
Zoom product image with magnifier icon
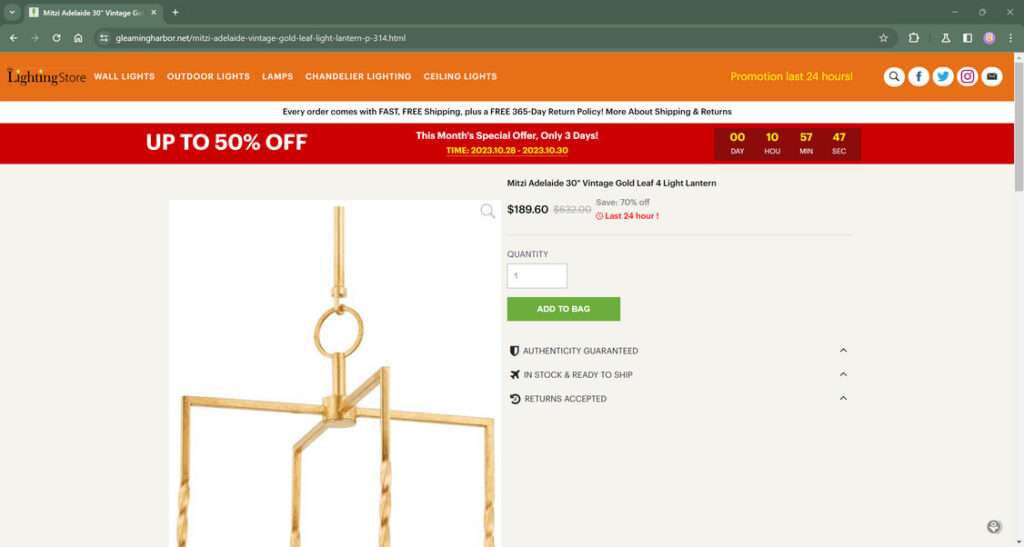(x=487, y=211)
